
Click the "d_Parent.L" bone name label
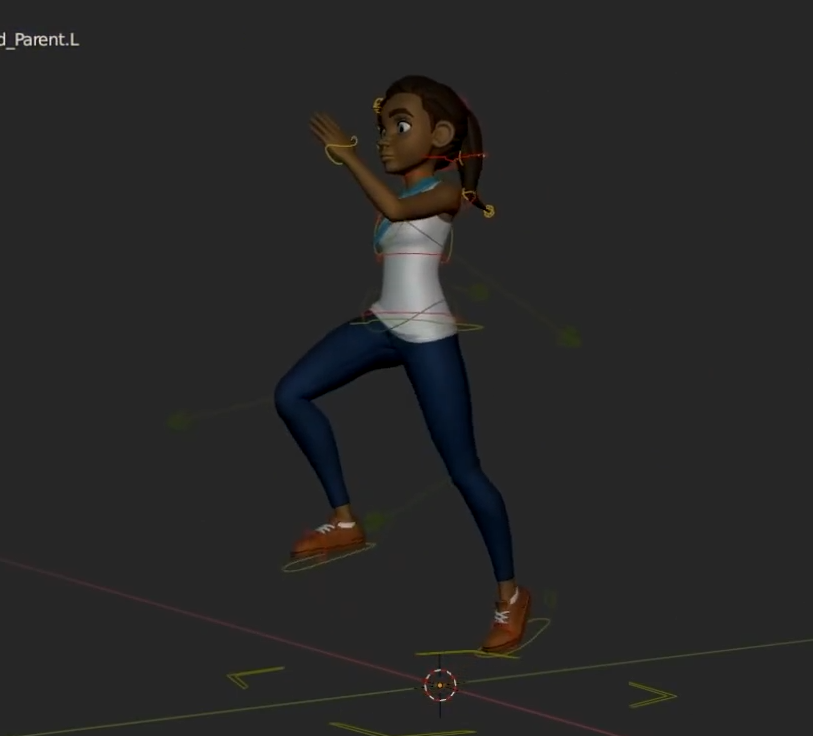[x=40, y=40]
